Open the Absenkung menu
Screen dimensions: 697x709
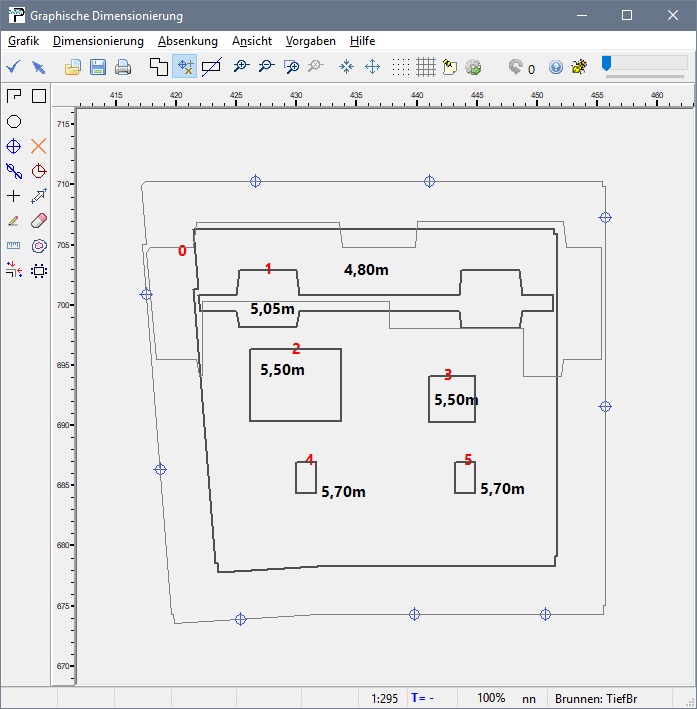pos(188,41)
